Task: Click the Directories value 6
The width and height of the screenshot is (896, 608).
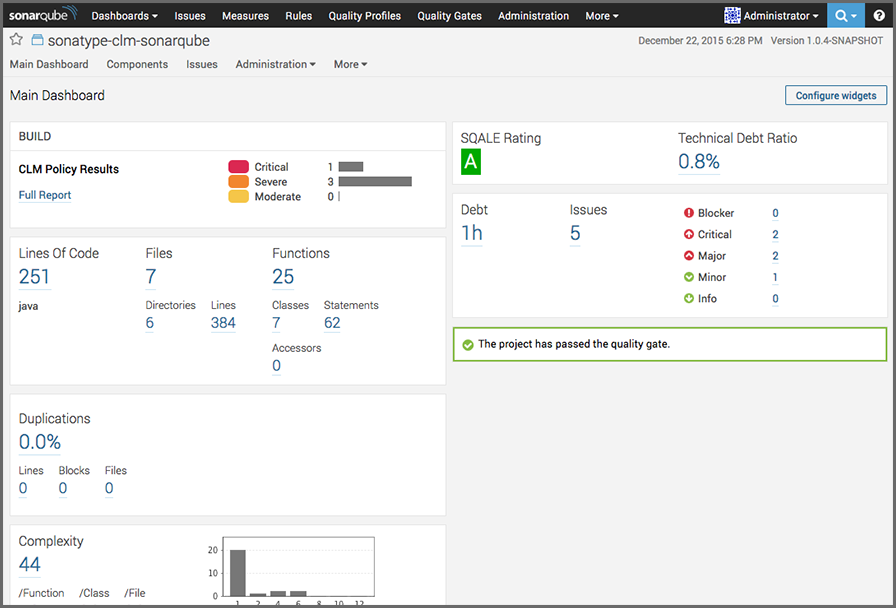Action: pyautogui.click(x=150, y=323)
